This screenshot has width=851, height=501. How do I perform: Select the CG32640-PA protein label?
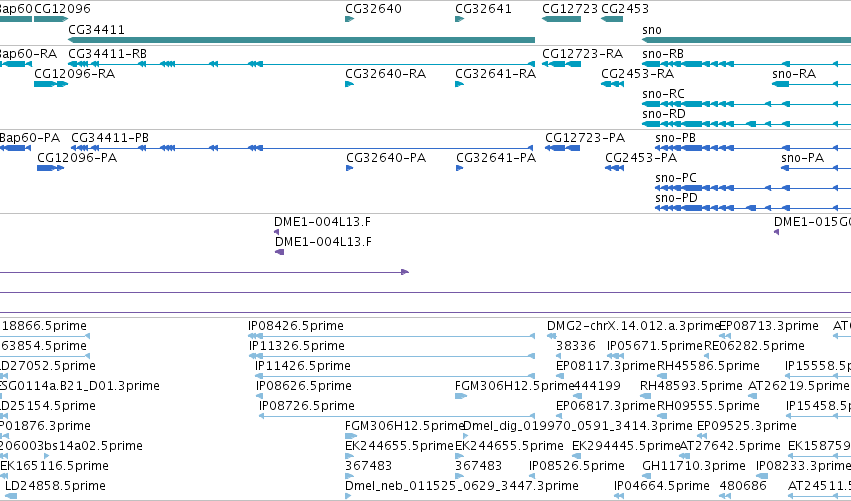coord(386,158)
